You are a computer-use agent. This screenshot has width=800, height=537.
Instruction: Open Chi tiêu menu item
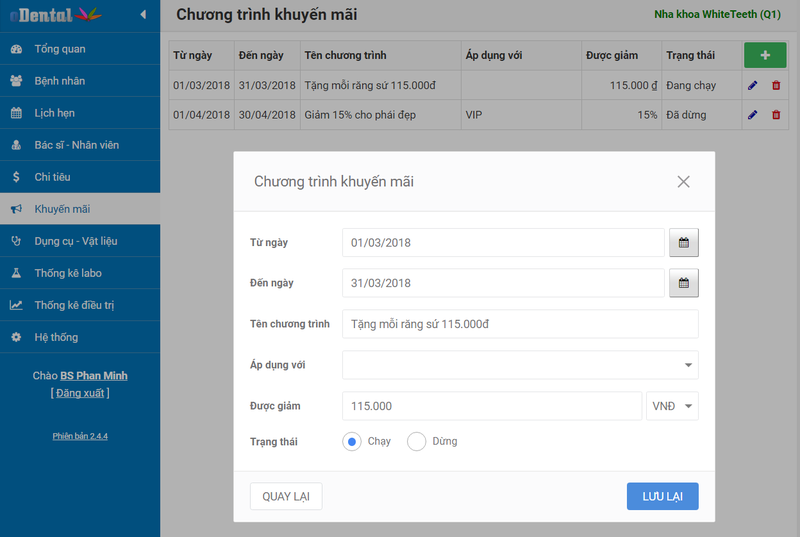pyautogui.click(x=80, y=177)
